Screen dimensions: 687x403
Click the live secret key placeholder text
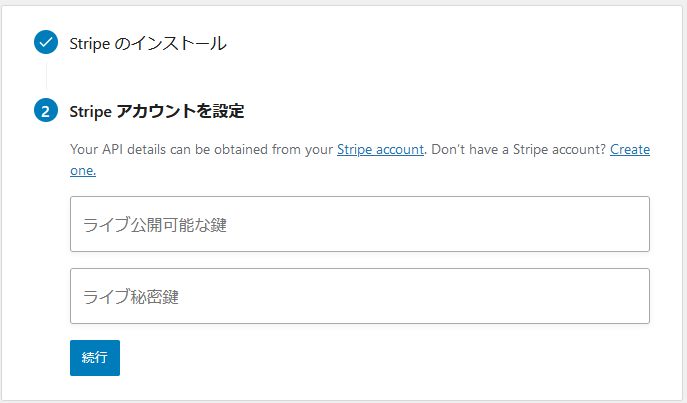131,297
